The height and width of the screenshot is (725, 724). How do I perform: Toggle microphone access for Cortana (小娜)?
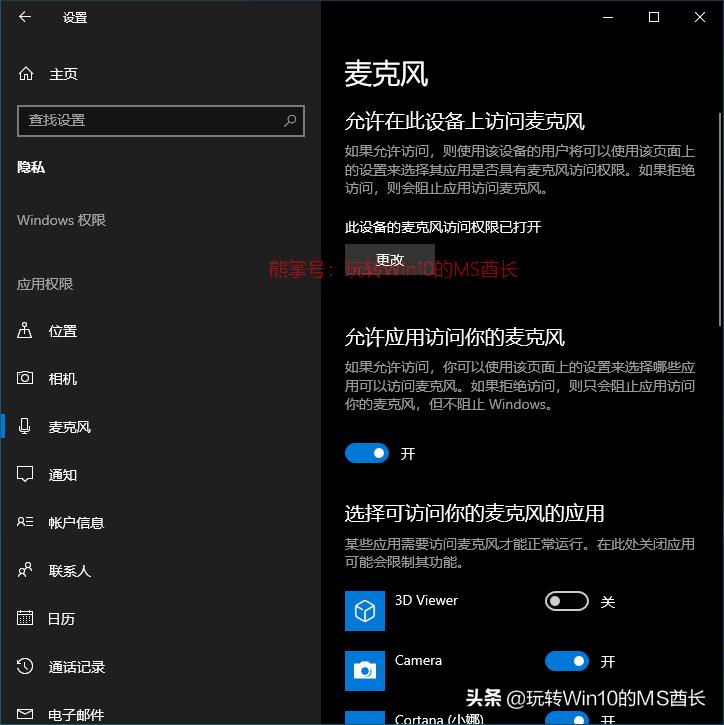point(567,718)
